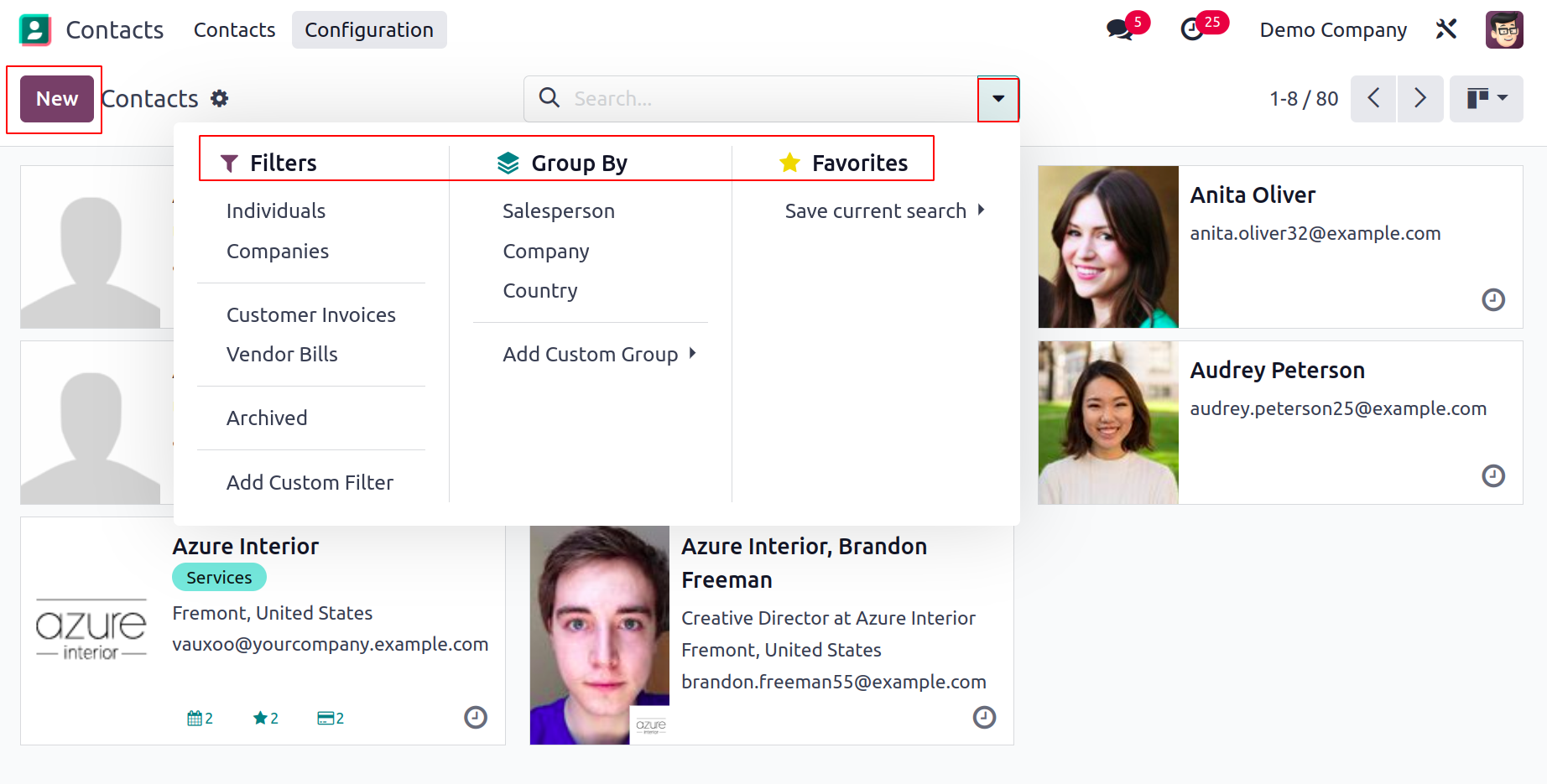The height and width of the screenshot is (784, 1547).
Task: Click anita.oliver32@example.com email
Action: tap(1315, 234)
